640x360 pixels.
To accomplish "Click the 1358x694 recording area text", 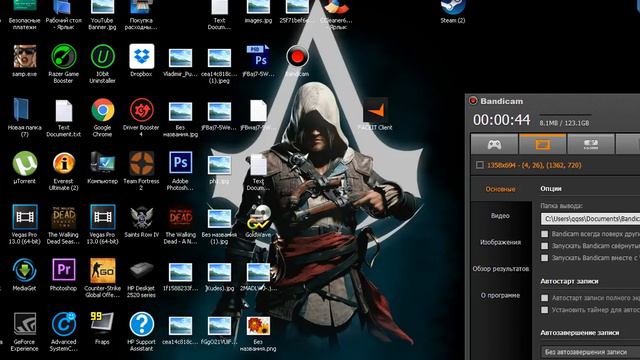I will [x=534, y=165].
